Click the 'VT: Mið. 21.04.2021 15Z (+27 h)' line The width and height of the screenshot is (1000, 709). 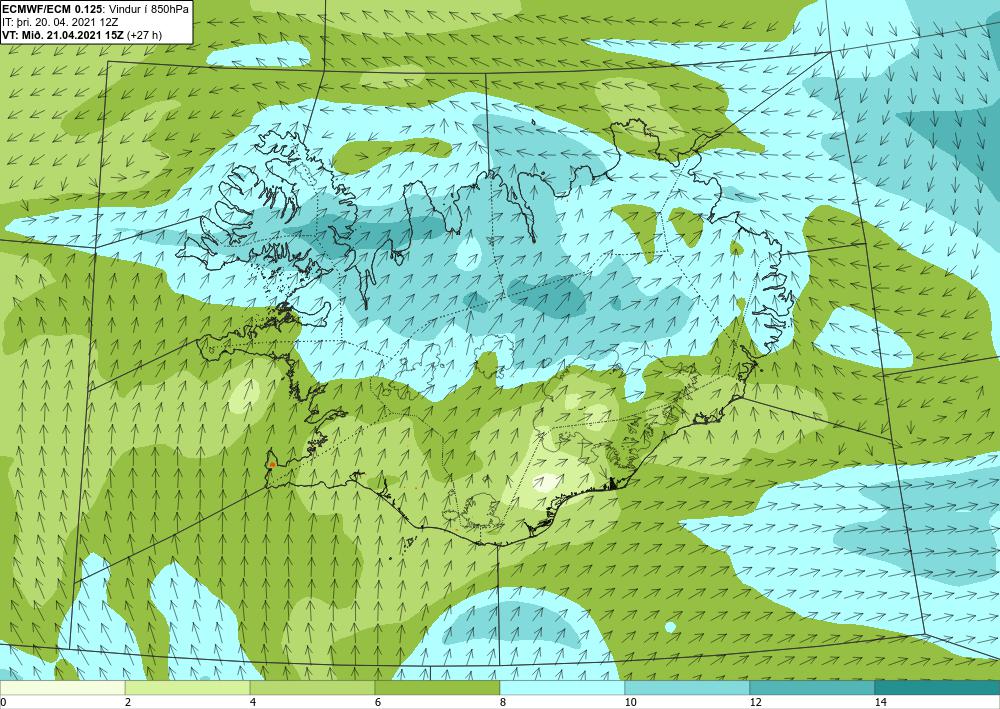[x=82, y=34]
